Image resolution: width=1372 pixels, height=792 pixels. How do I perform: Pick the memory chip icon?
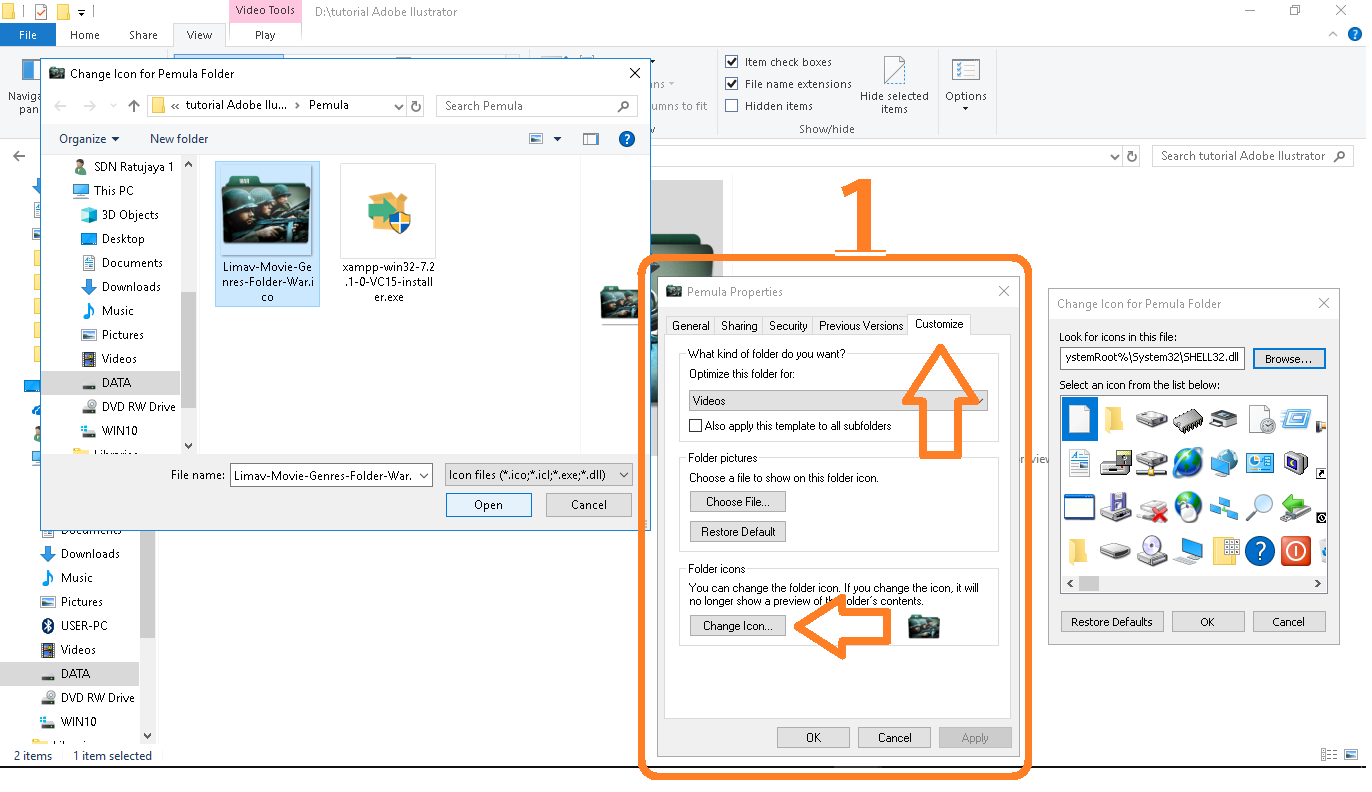(x=1188, y=419)
